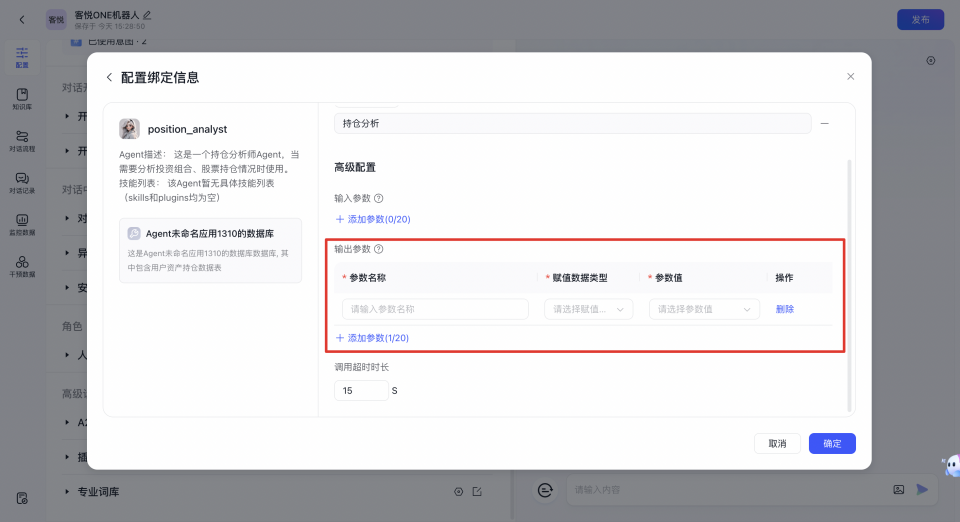
Task: Focus the 请输入参数名称 field
Action: pos(435,309)
